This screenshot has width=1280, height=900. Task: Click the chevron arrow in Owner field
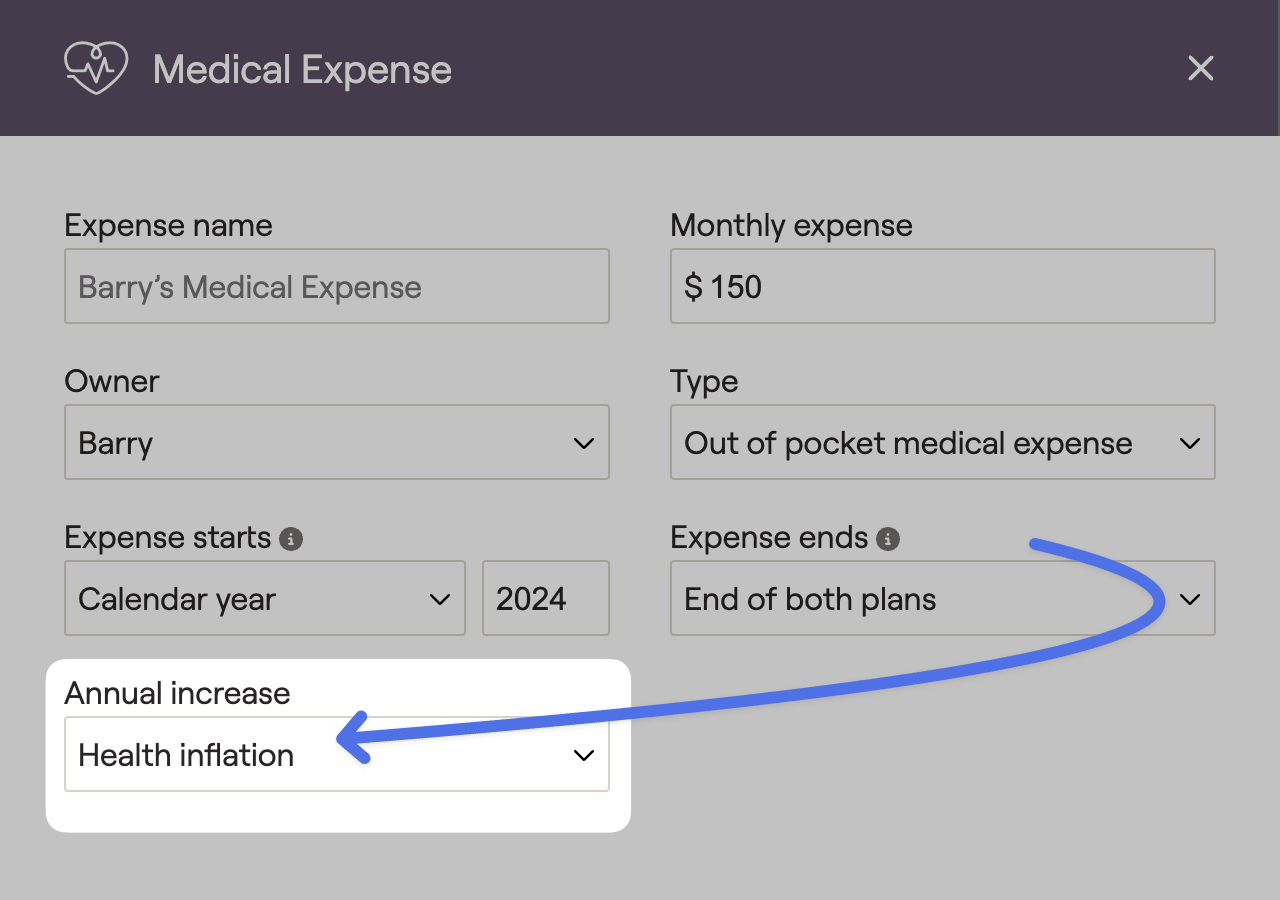584,443
